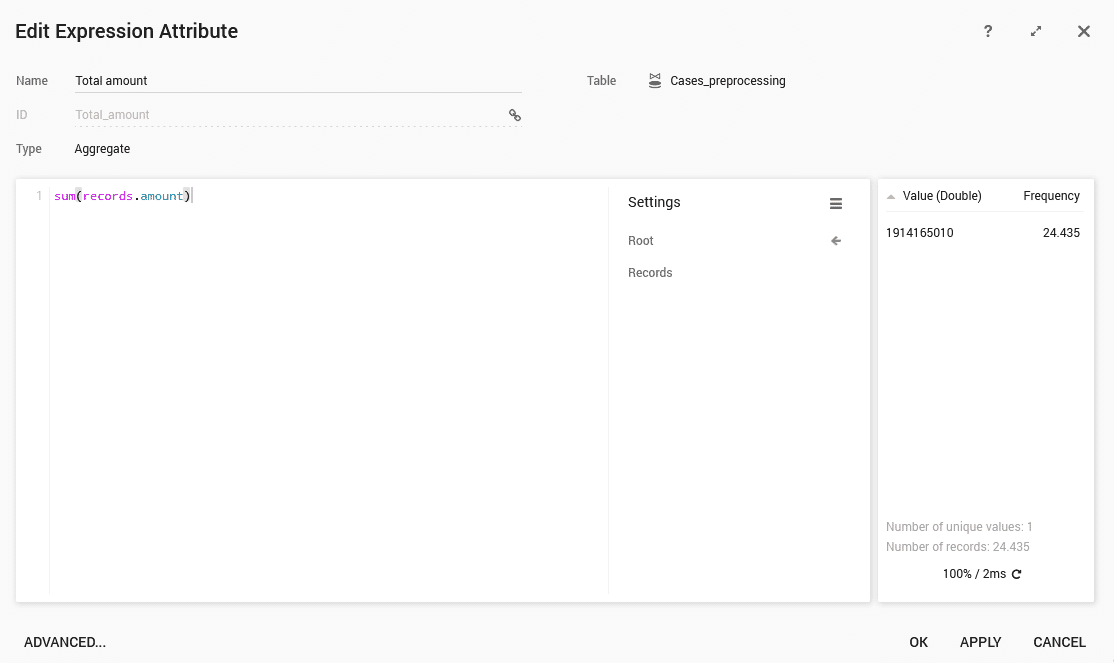Viewport: 1114px width, 663px height.
Task: Click the link icon beside the ID field
Action: (x=515, y=115)
